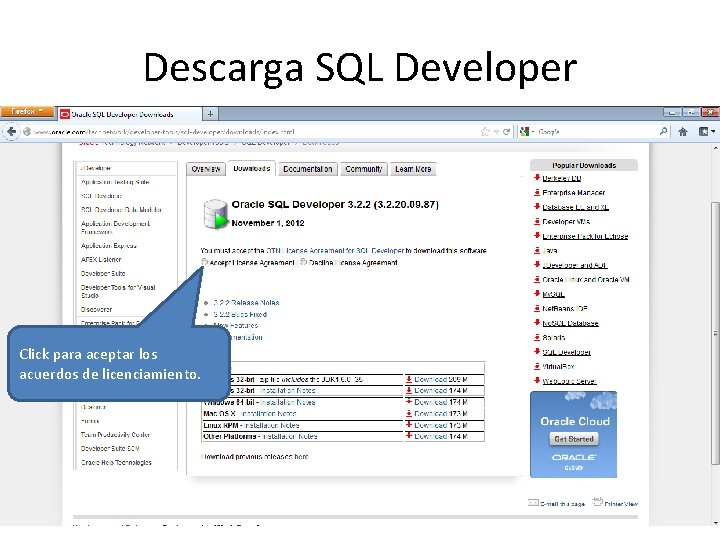720x540 pixels.
Task: Go to the Firefox home page icon
Action: coord(683,132)
